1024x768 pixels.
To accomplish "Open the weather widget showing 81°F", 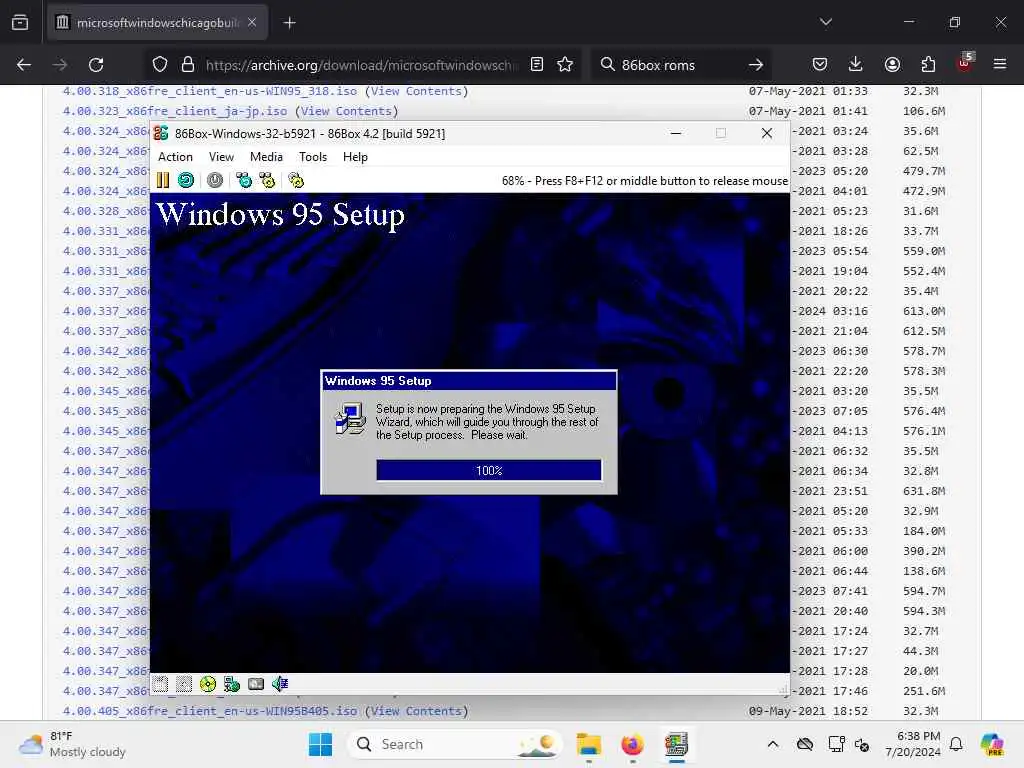I will 72,744.
